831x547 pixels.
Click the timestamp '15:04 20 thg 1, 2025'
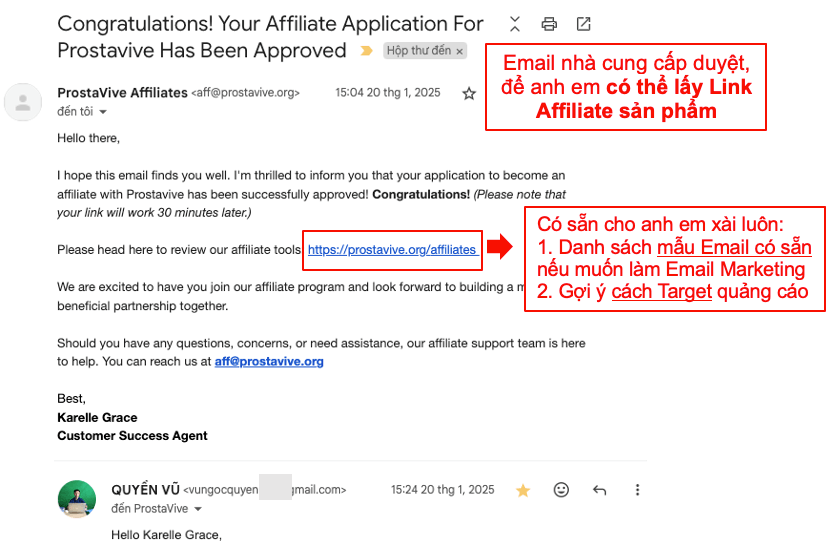388,93
